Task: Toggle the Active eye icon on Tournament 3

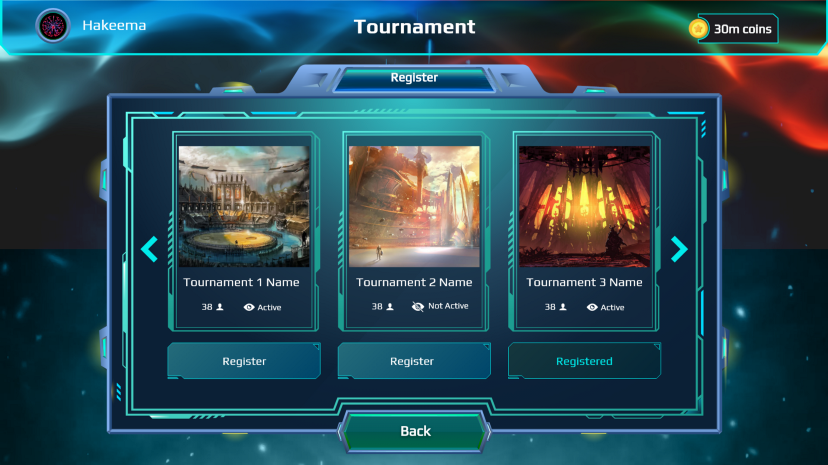Action: 592,307
